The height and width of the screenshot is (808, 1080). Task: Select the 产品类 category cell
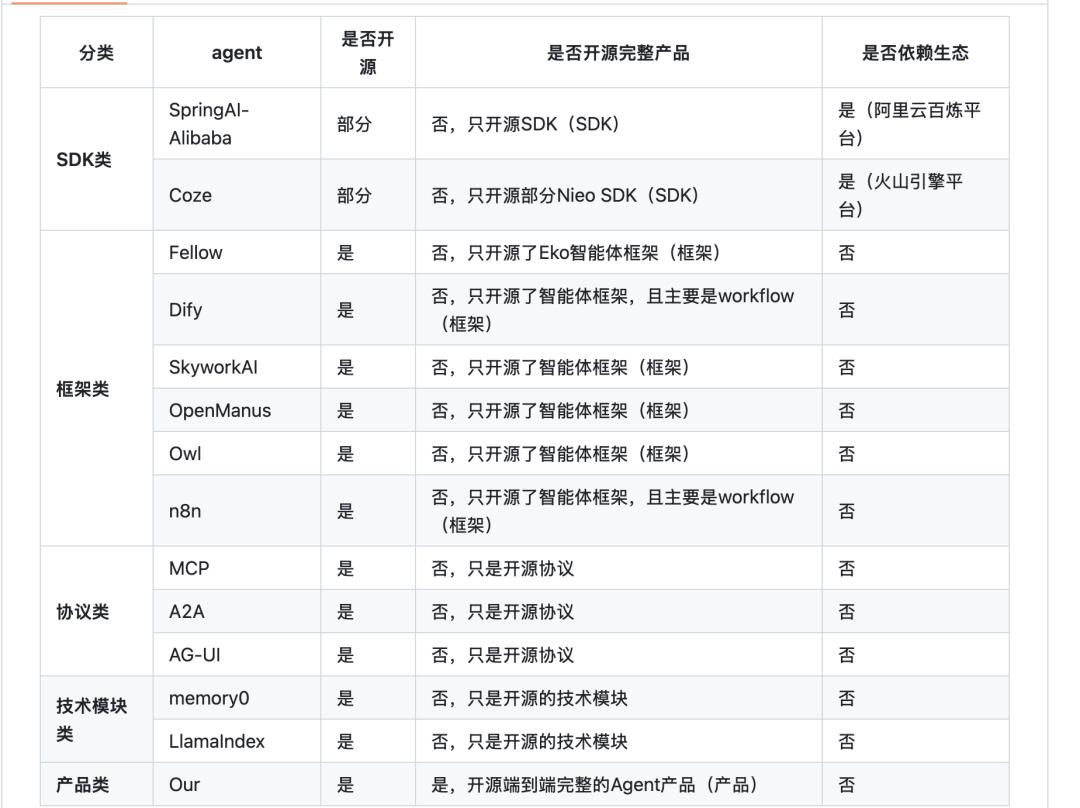point(96,785)
